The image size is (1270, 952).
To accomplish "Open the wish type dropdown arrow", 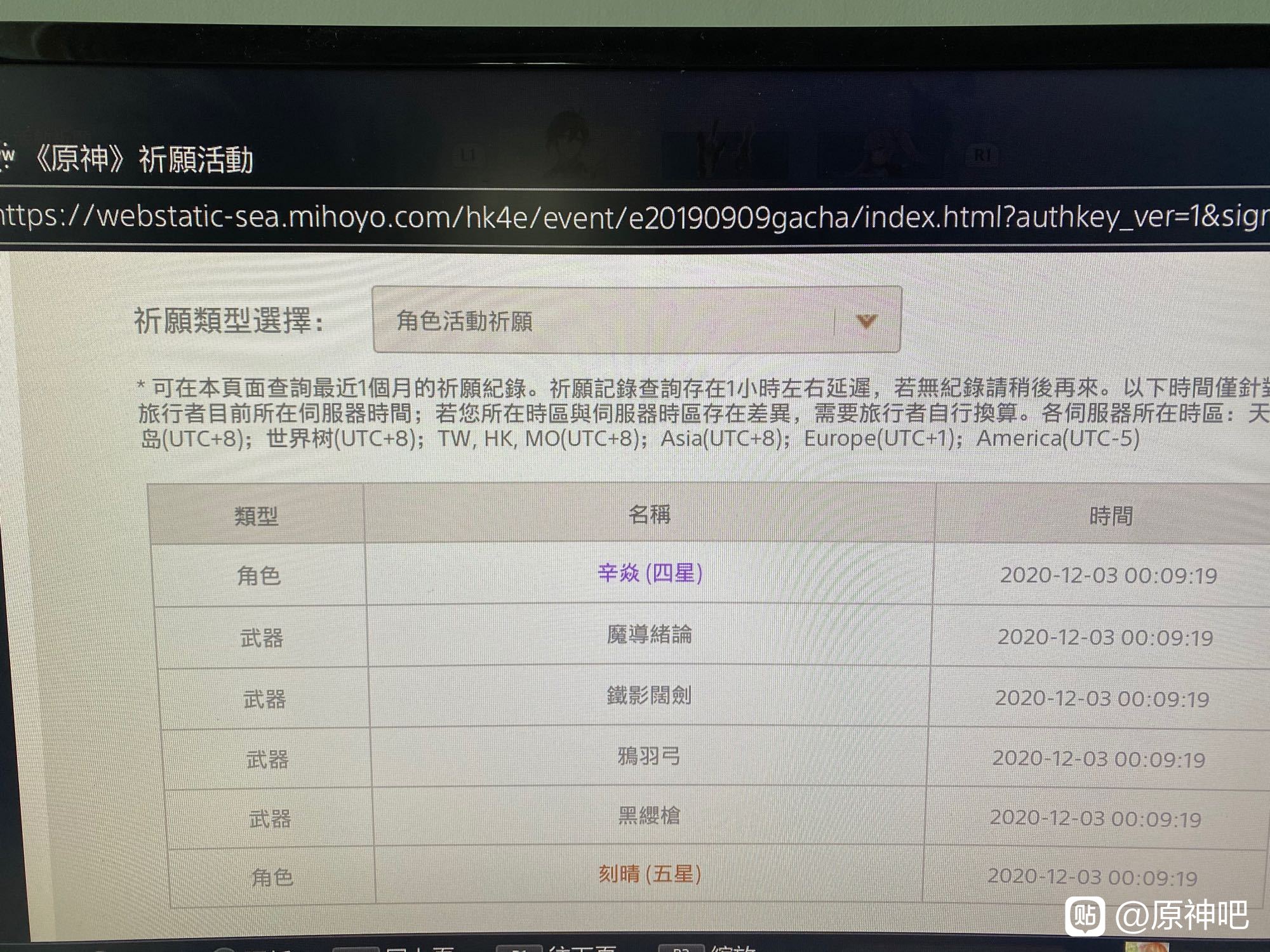I will (866, 321).
